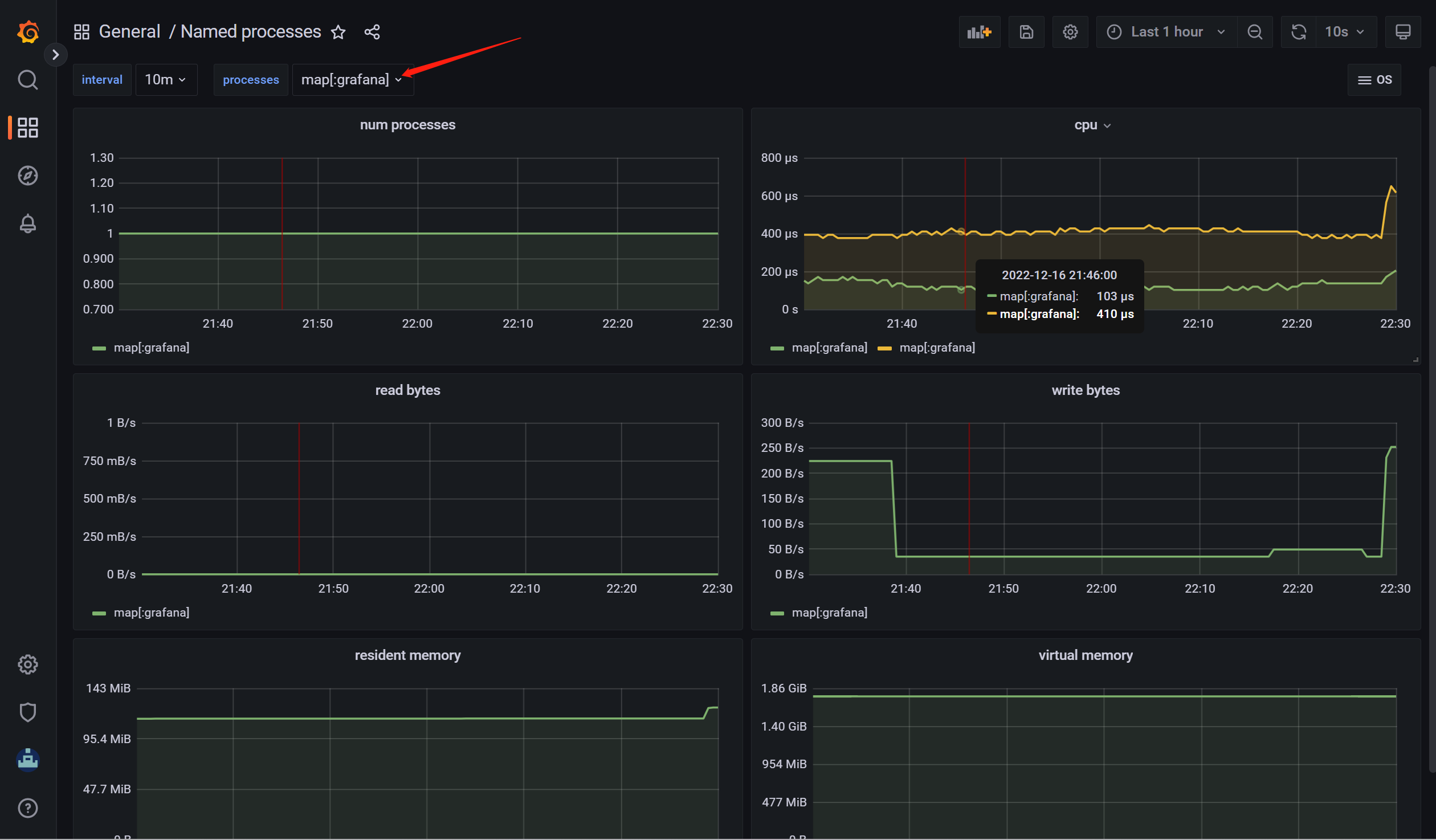Click yellow color swatch in cpu legend
This screenshot has height=840, width=1436.
[x=884, y=348]
